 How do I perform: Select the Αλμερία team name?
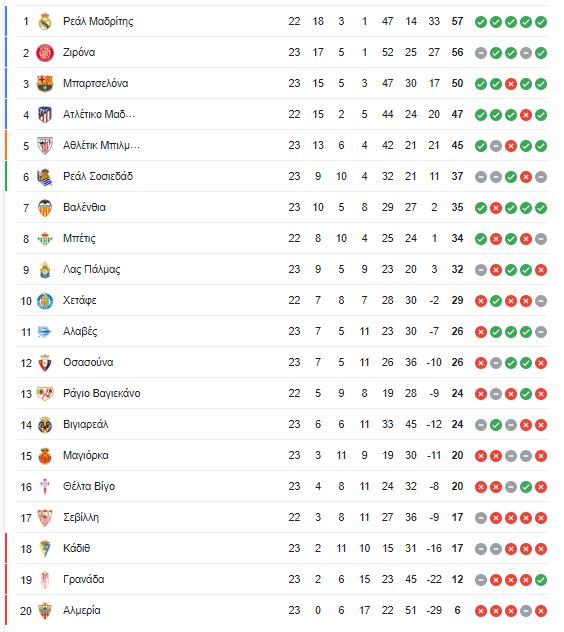(81, 611)
